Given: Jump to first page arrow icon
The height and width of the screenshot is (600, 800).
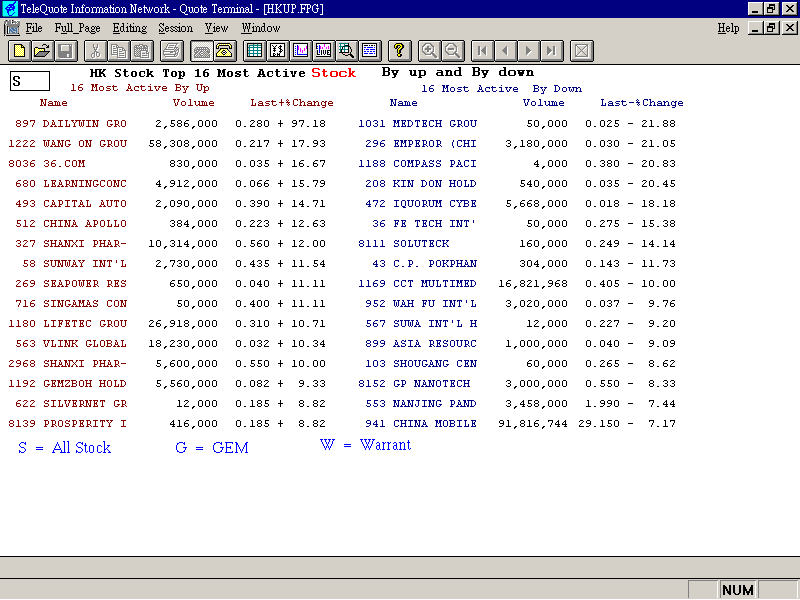Looking at the screenshot, I should (x=482, y=51).
